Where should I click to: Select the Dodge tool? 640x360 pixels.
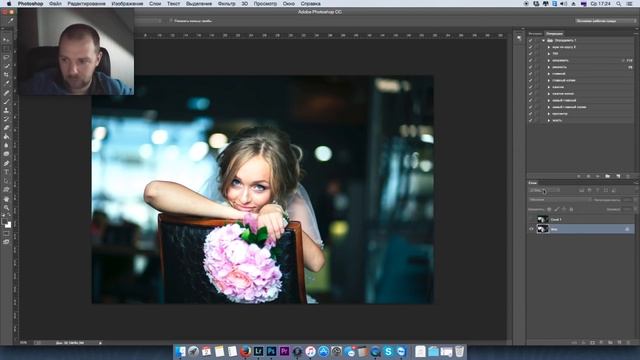coord(6,154)
